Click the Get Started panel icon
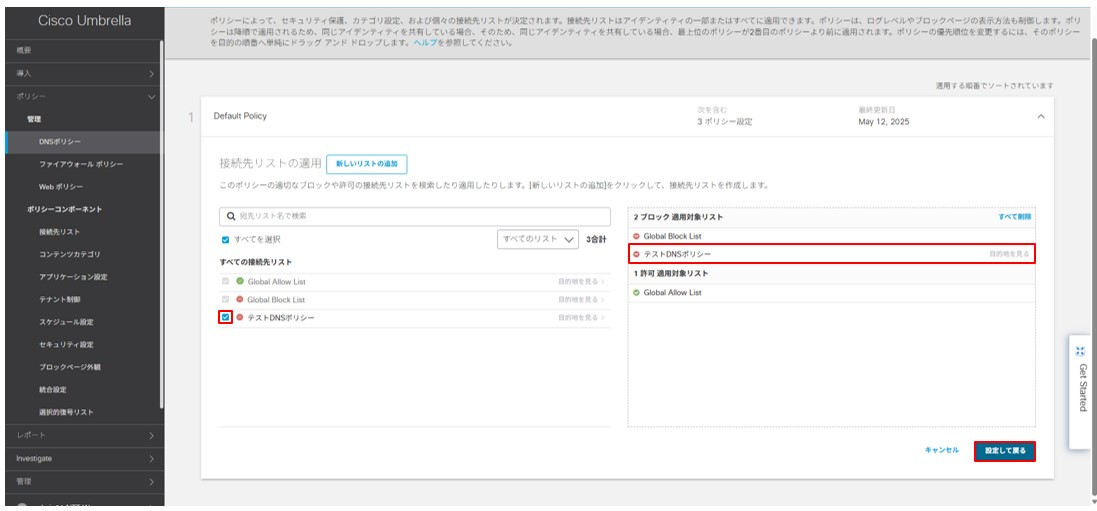The height and width of the screenshot is (511, 1097). 1080,353
